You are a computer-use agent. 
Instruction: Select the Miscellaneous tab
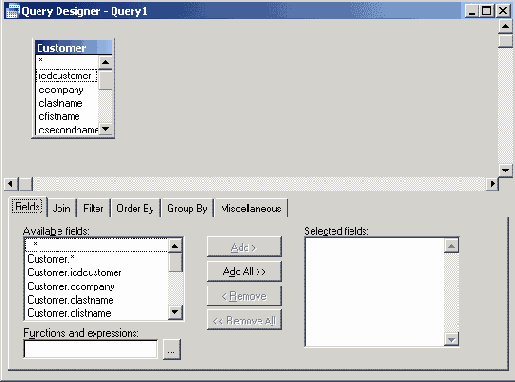pos(251,208)
